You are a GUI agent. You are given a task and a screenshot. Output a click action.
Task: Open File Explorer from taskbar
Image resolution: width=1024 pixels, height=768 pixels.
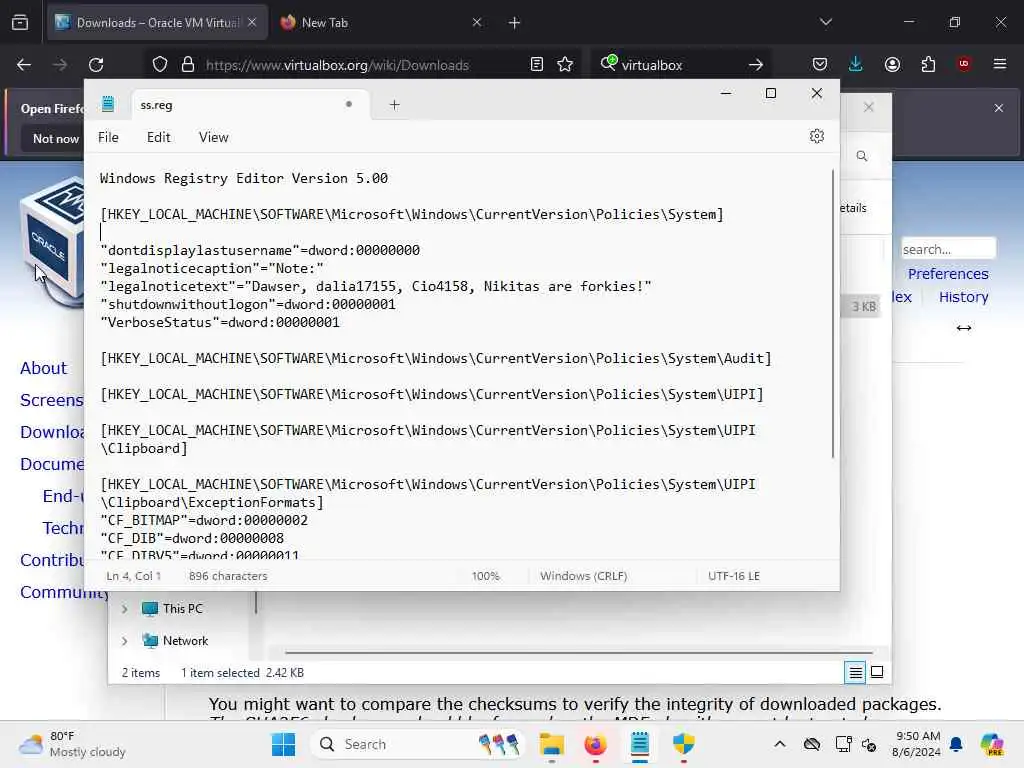point(552,744)
